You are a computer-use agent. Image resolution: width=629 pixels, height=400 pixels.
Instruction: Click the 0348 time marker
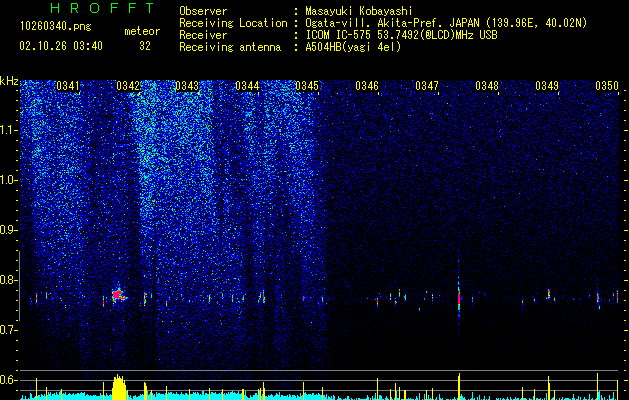pos(487,86)
